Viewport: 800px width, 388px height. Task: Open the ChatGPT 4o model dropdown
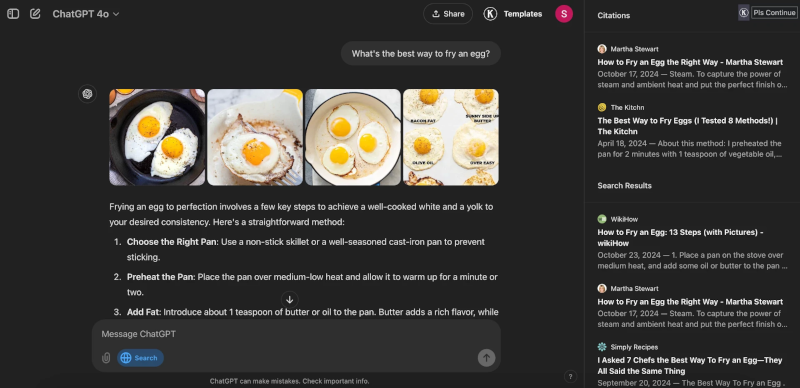tap(86, 14)
